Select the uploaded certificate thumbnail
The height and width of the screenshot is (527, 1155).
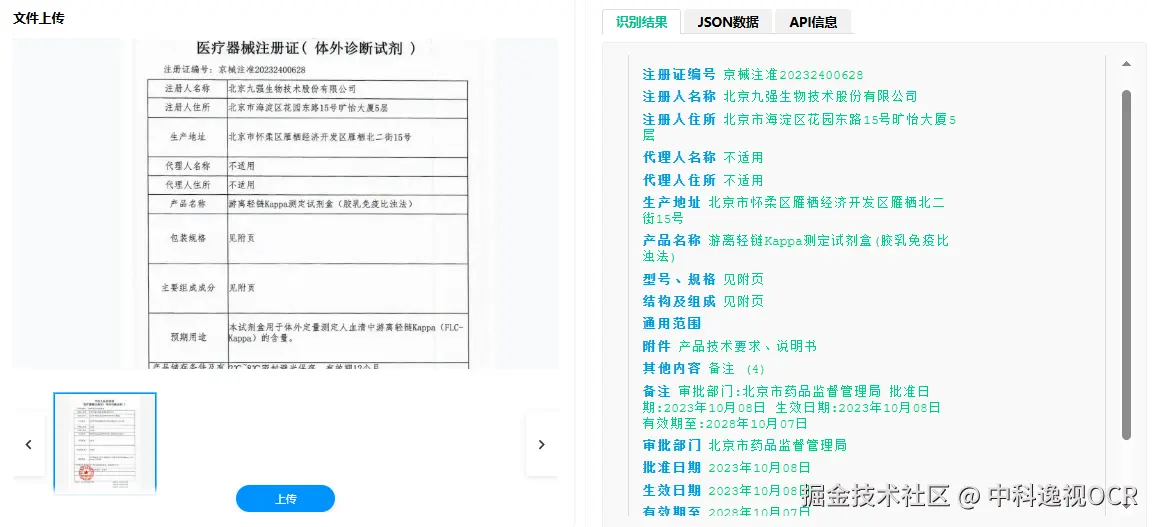[105, 443]
